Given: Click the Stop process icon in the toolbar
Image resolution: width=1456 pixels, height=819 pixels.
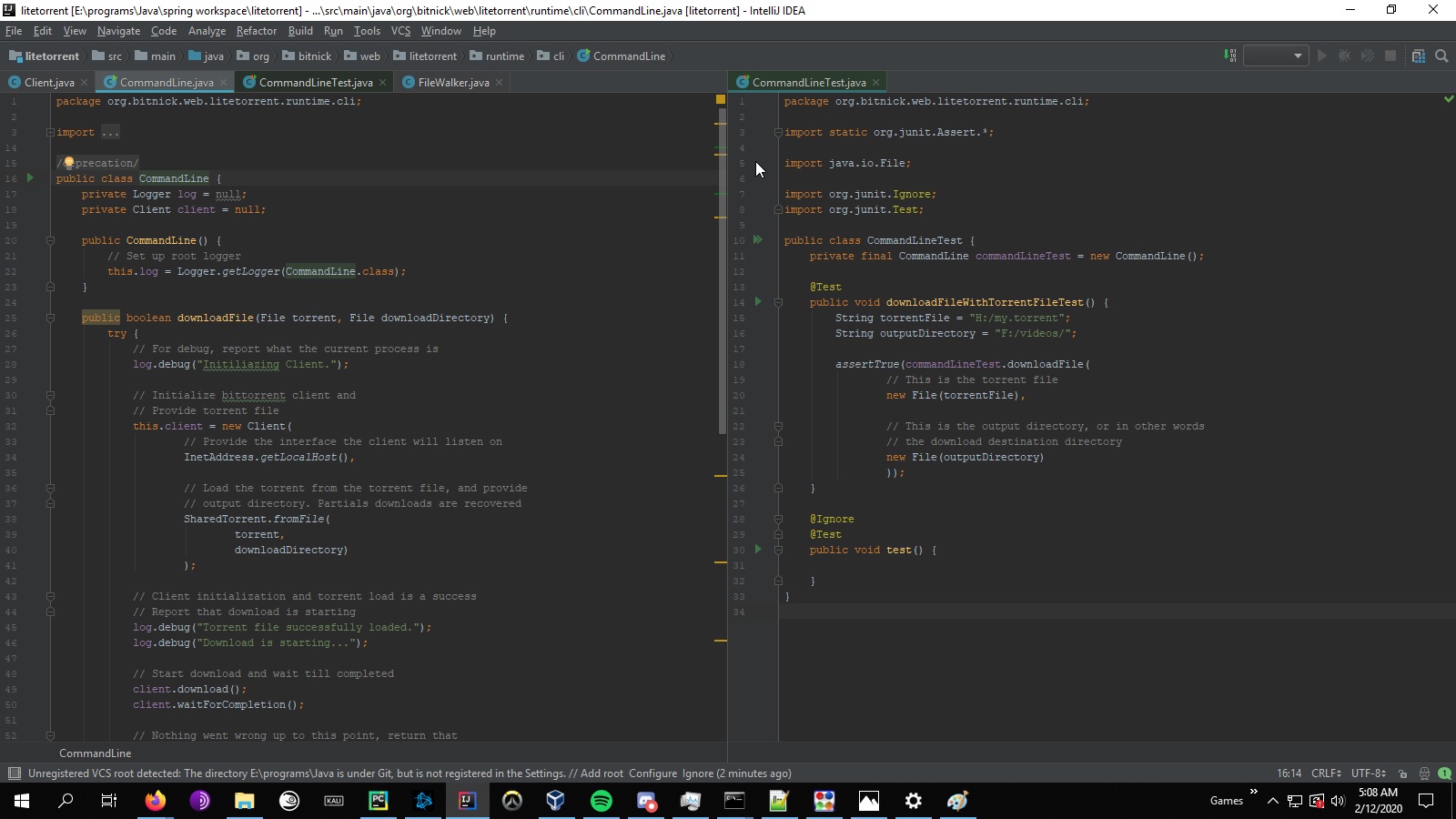Looking at the screenshot, I should (1390, 56).
